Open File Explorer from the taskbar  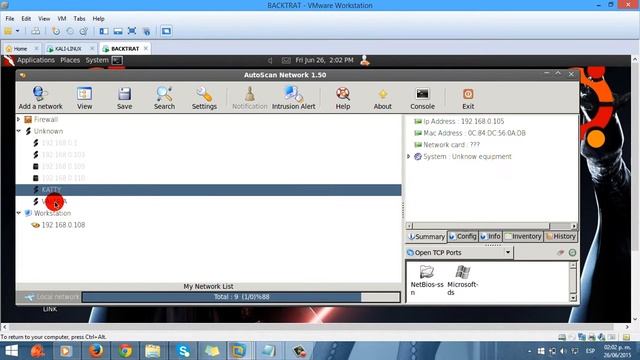[153, 351]
